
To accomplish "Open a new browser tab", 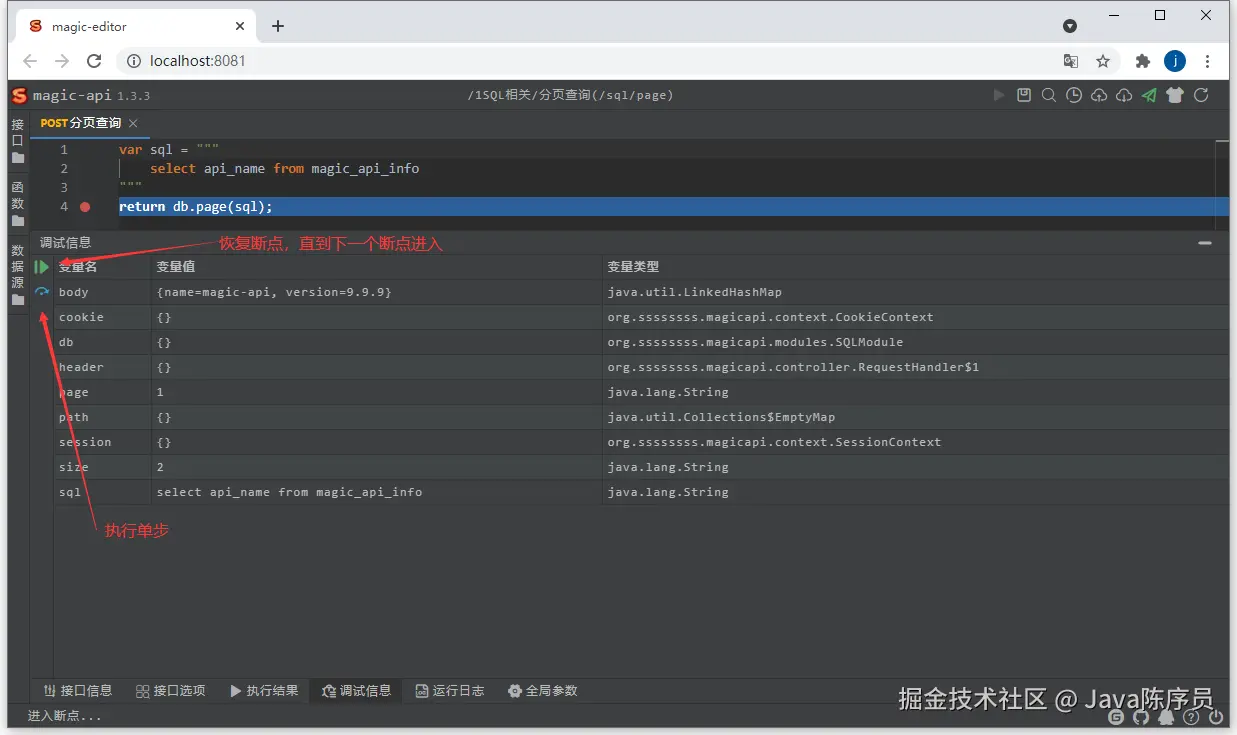I will click(x=278, y=26).
